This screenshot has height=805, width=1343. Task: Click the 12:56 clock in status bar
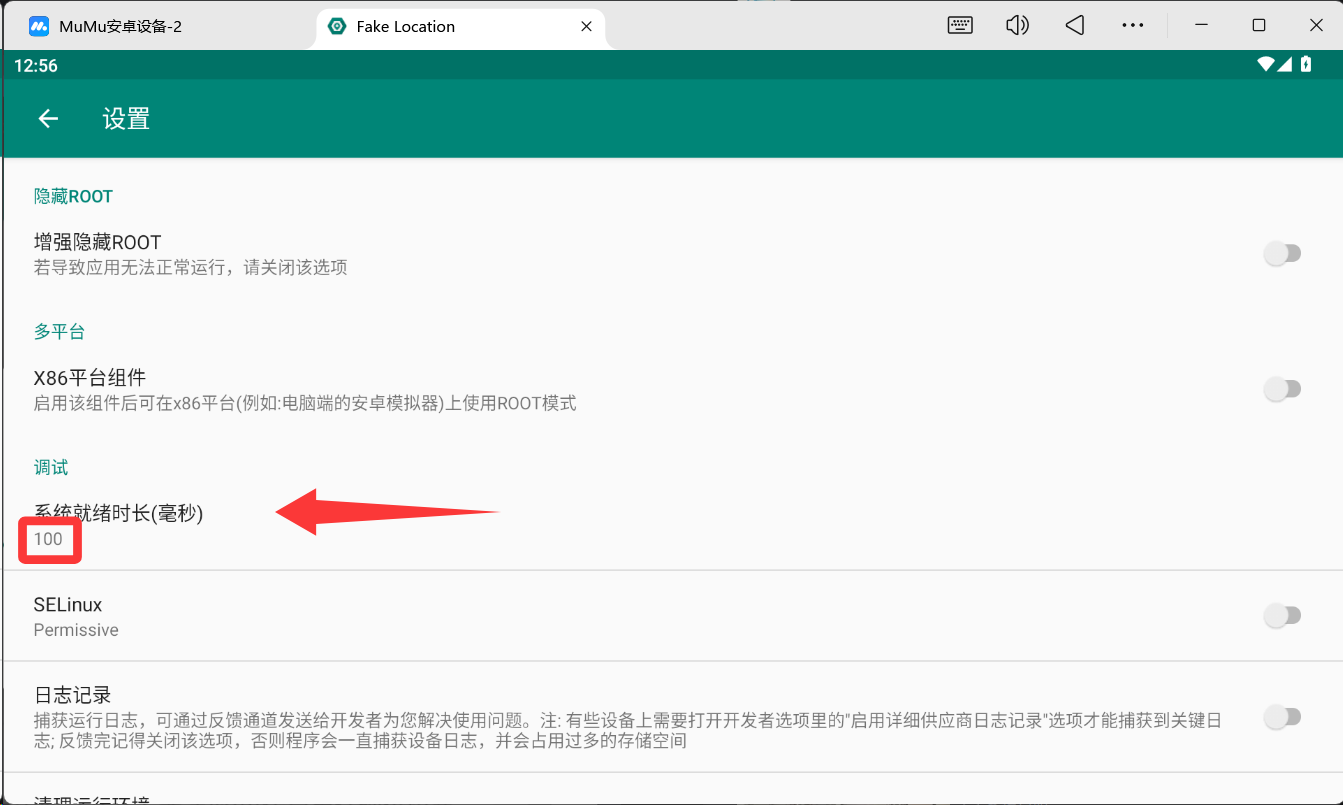[36, 66]
